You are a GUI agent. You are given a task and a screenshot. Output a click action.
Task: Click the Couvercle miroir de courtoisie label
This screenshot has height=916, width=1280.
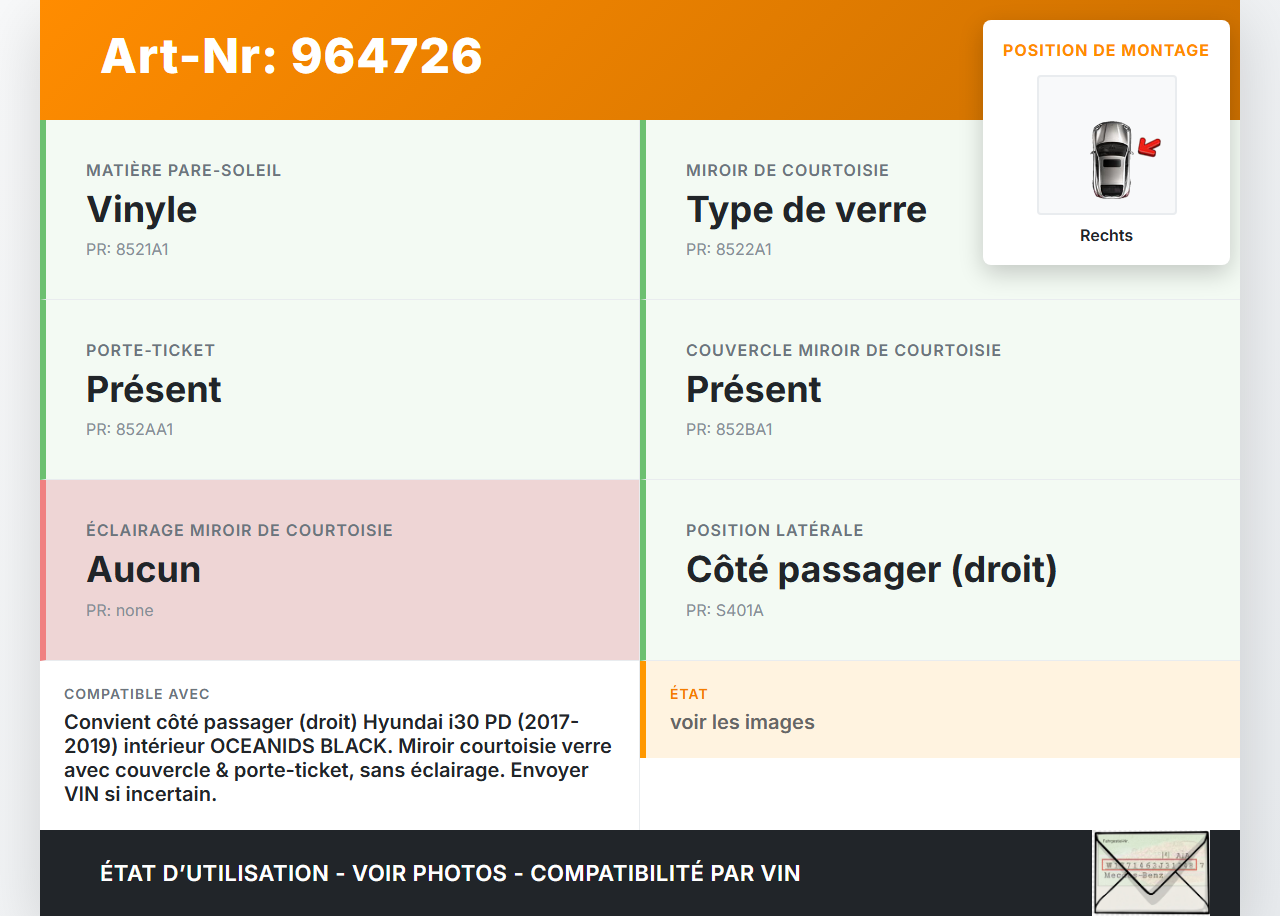coord(843,351)
